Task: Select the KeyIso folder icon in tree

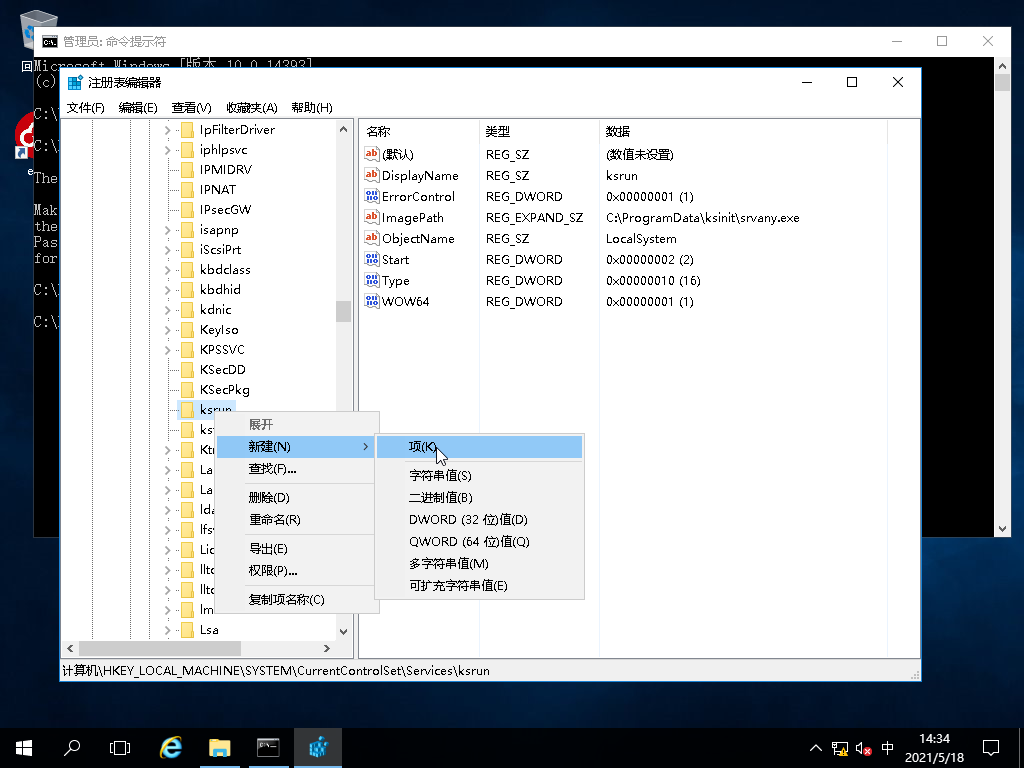Action: point(185,330)
